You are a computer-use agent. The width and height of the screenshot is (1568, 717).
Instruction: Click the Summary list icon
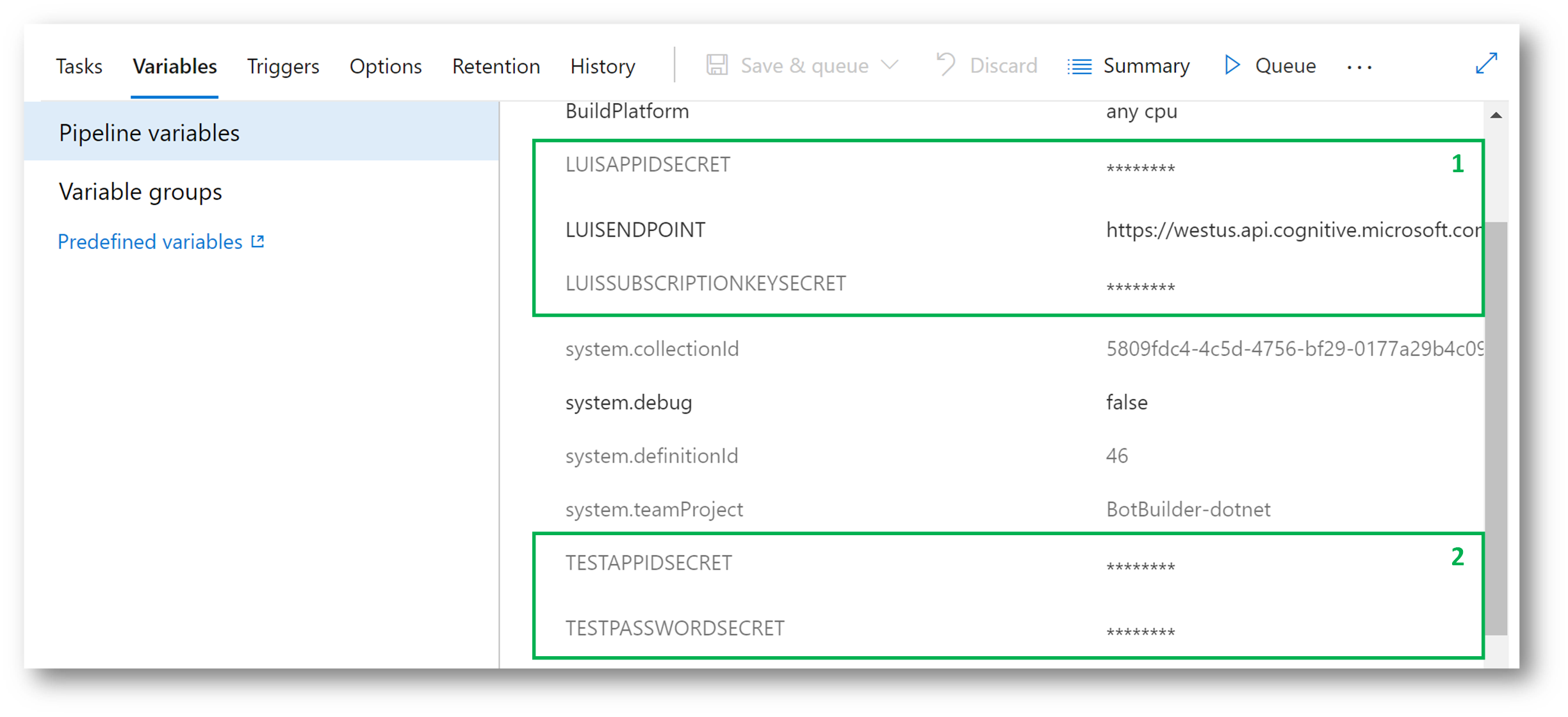[1079, 66]
